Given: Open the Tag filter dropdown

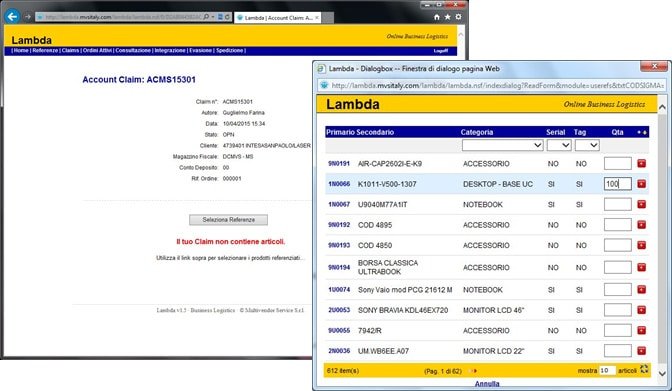Looking at the screenshot, I should point(587,145).
